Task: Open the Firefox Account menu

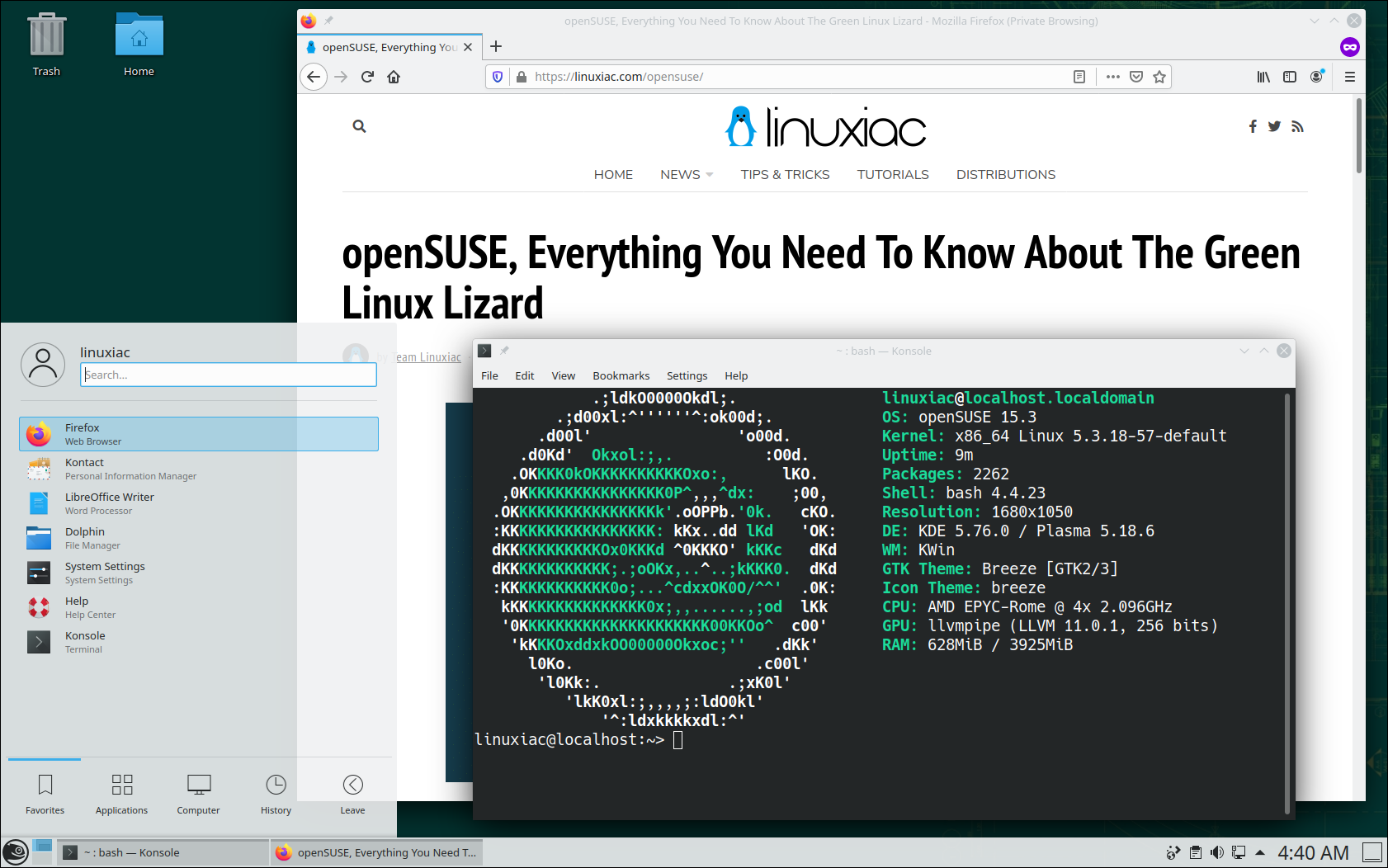Action: pyautogui.click(x=1317, y=76)
